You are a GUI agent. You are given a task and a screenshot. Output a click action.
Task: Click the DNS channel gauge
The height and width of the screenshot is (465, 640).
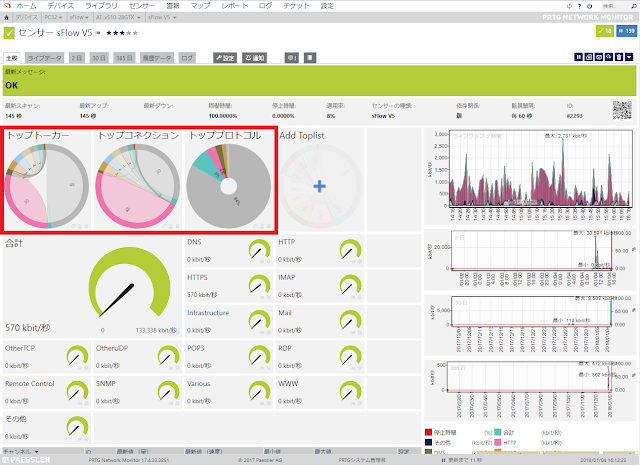(260, 249)
